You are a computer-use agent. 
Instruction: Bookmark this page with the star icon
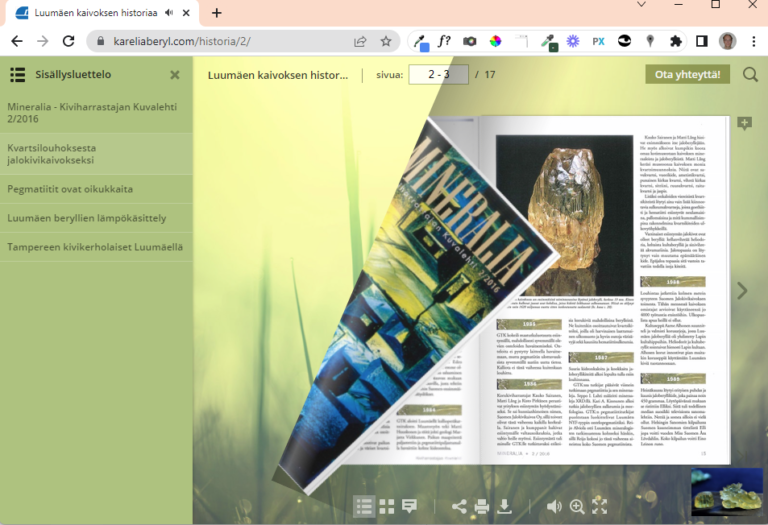point(386,42)
